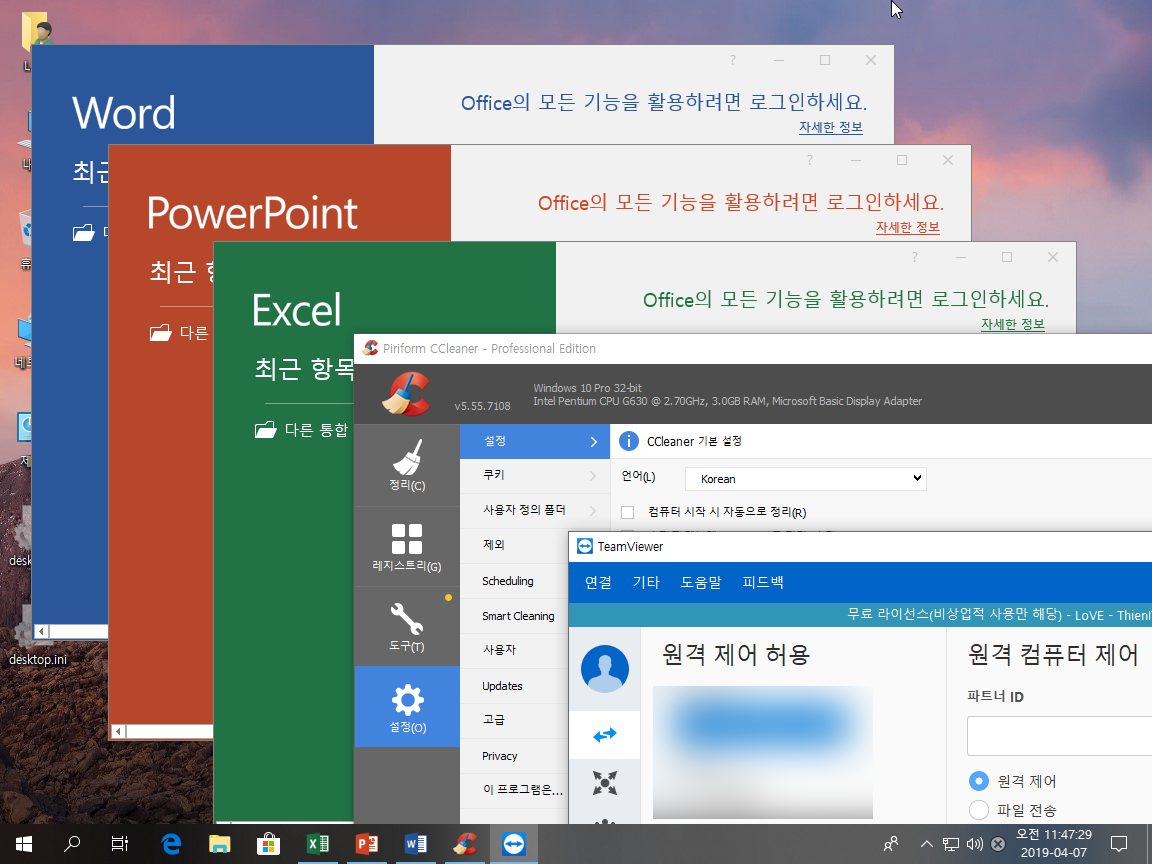Viewport: 1152px width, 864px height.
Task: Select 파일 전송 radio button in TeamViewer
Action: click(979, 810)
